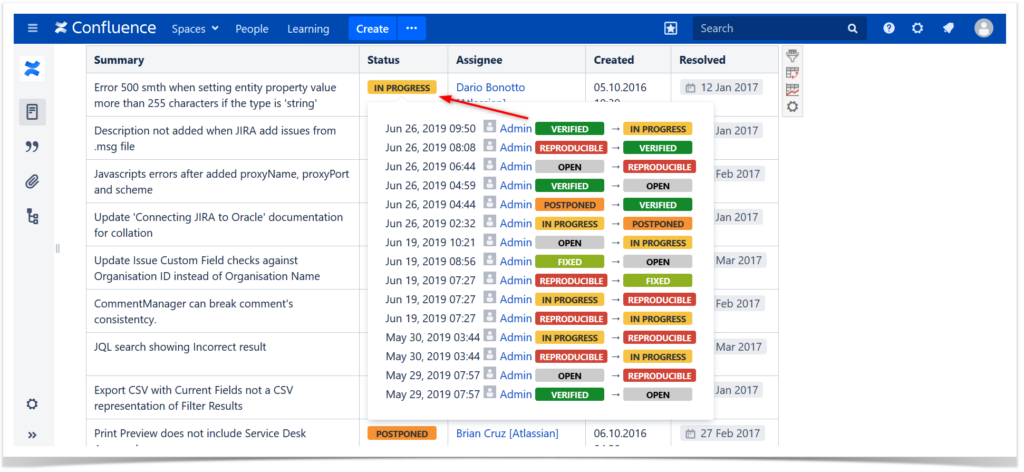Open the Spaces dropdown
The width and height of the screenshot is (1024, 472).
(x=195, y=29)
